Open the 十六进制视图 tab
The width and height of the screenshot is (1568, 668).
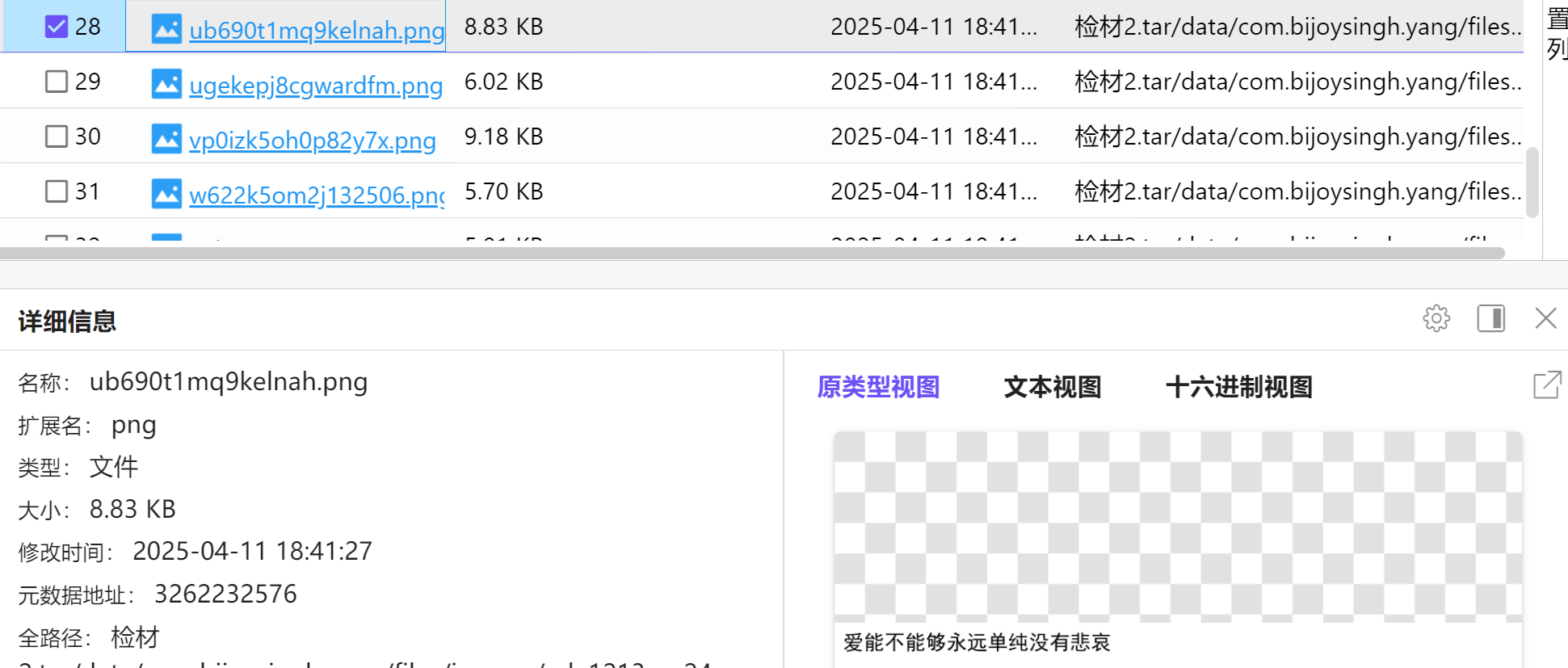coord(1238,387)
